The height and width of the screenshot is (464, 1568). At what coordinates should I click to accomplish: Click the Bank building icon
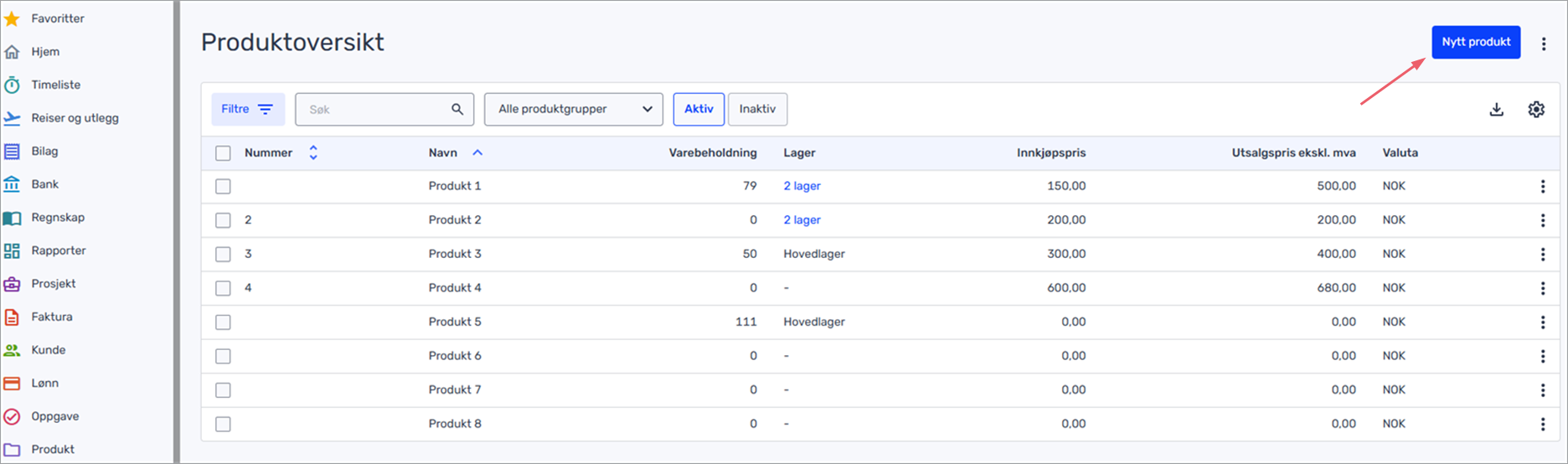click(x=12, y=184)
